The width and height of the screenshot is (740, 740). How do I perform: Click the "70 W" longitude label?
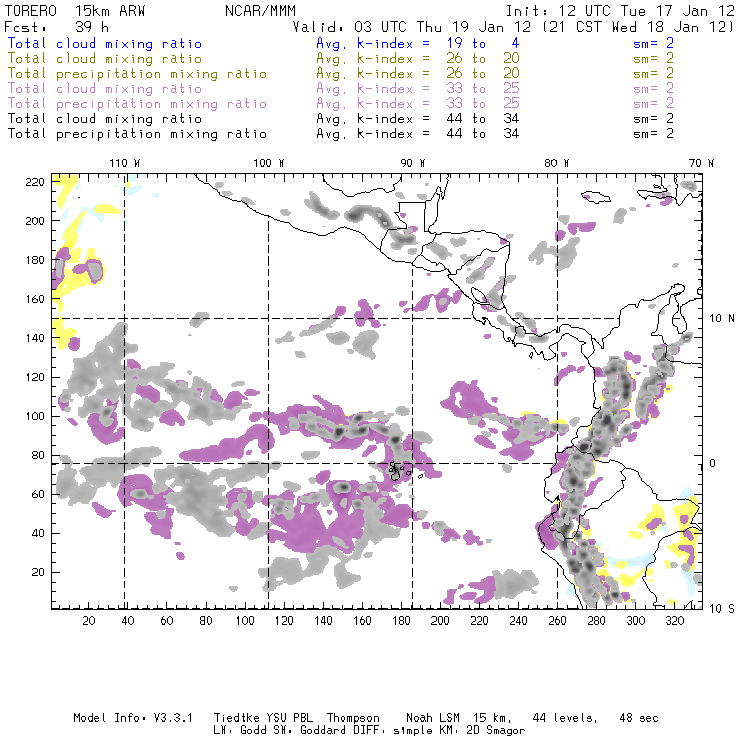click(x=701, y=163)
